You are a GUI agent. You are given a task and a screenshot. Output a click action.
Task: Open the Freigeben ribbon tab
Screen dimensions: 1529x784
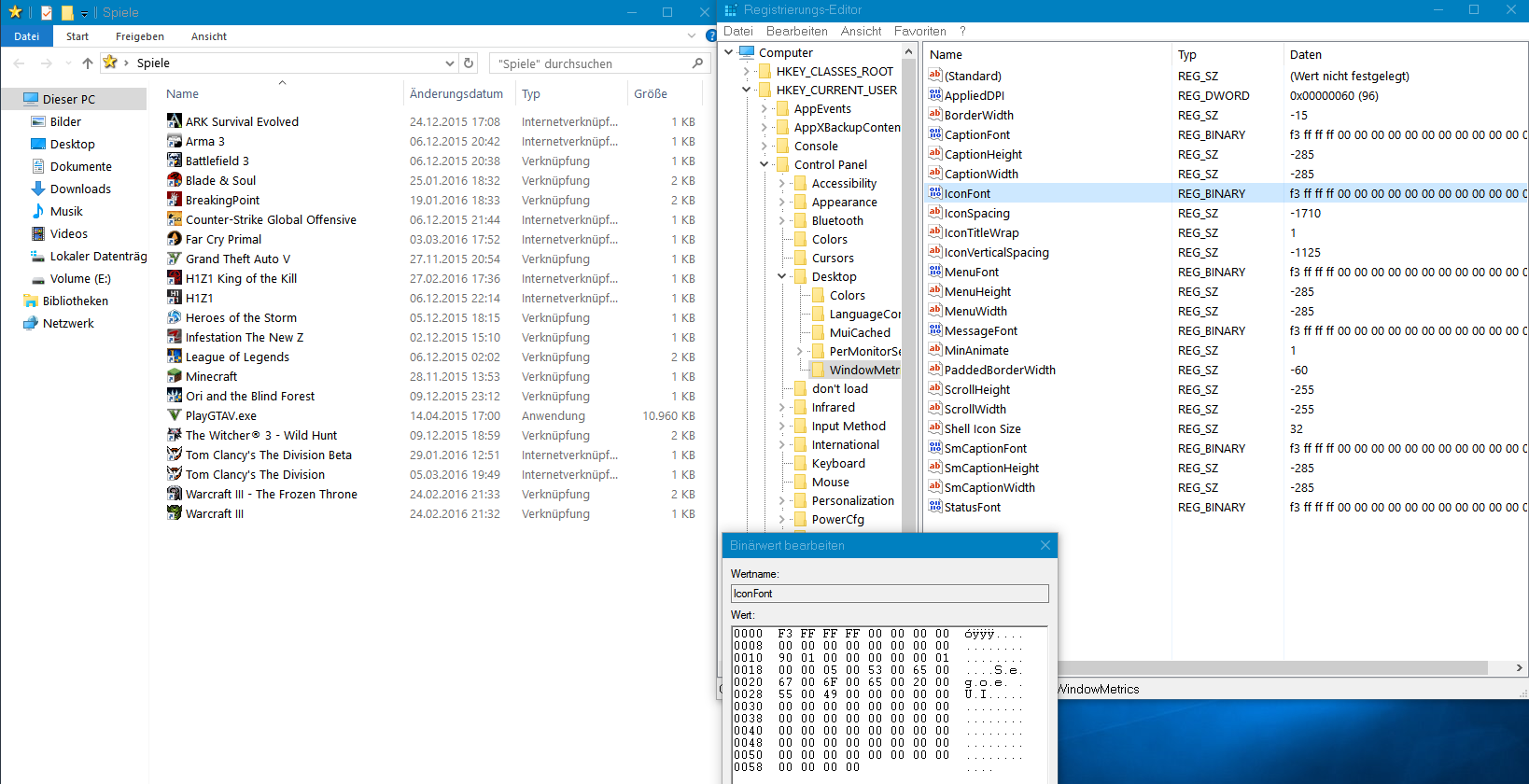pos(140,36)
